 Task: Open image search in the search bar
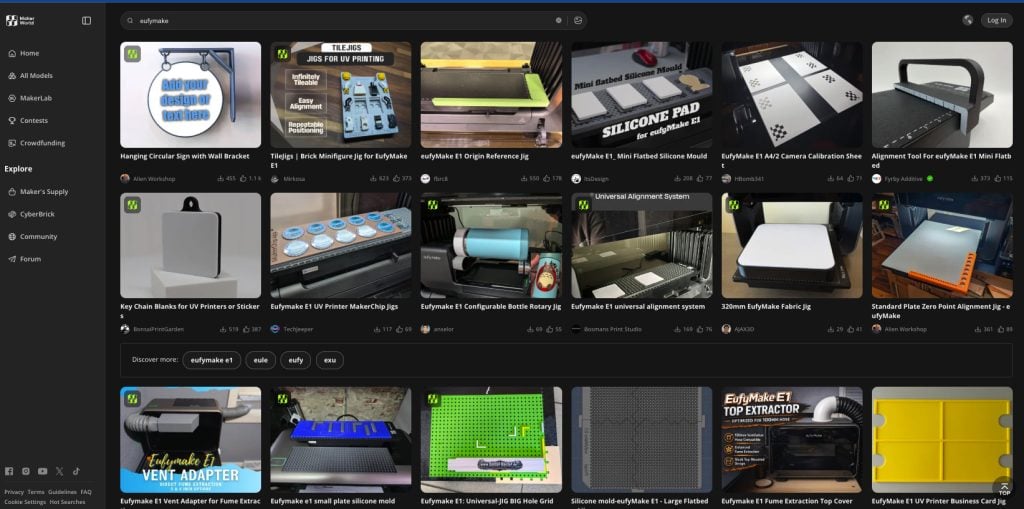click(x=577, y=20)
